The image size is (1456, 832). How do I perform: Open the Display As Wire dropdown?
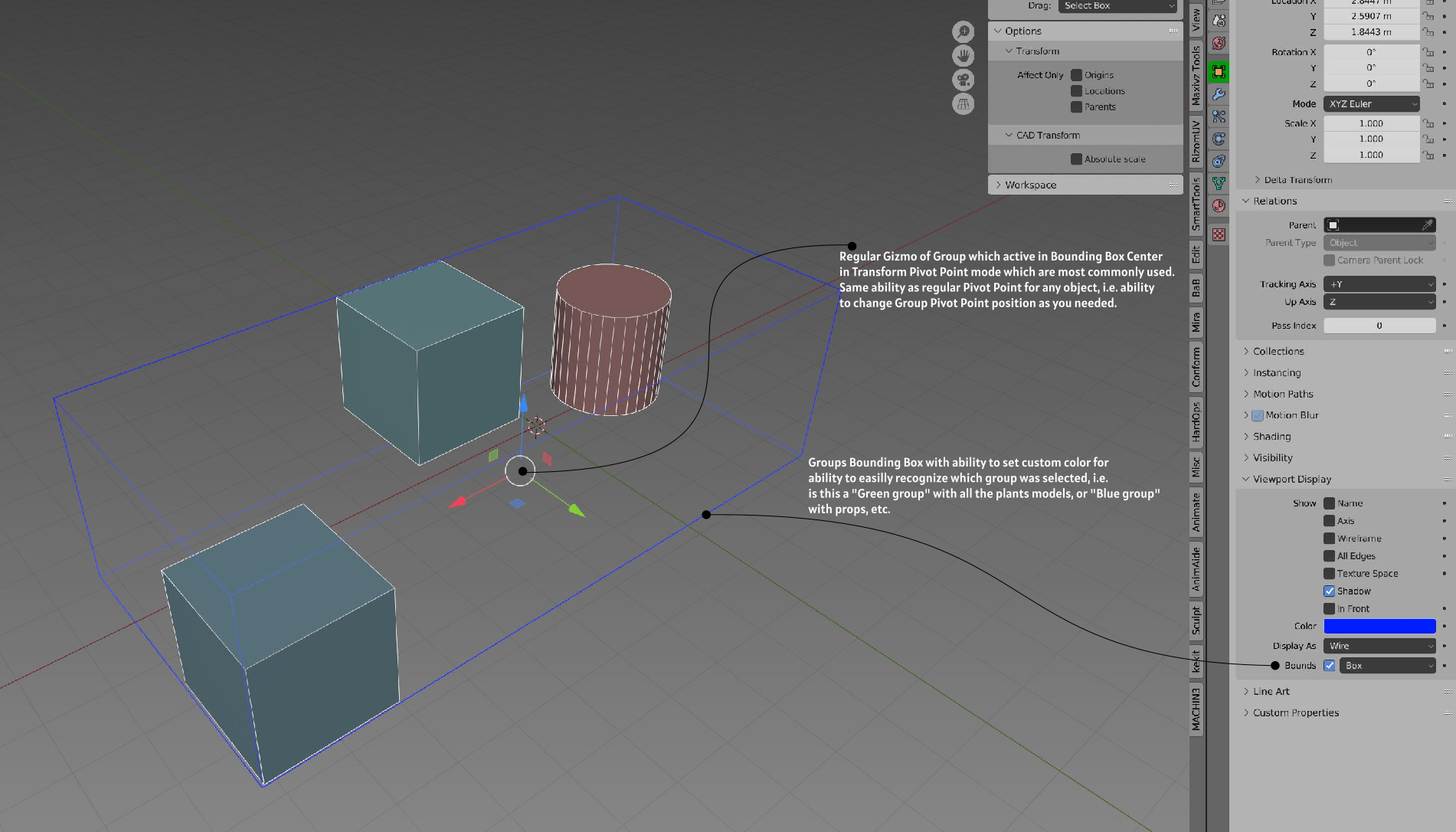click(1379, 646)
